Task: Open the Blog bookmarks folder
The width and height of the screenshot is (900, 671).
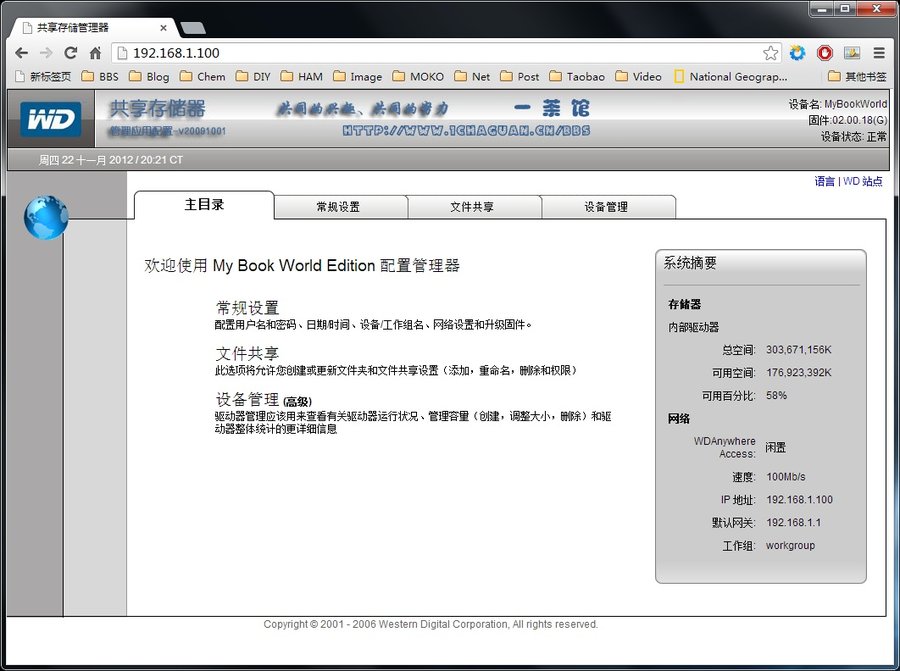Action: click(x=149, y=76)
